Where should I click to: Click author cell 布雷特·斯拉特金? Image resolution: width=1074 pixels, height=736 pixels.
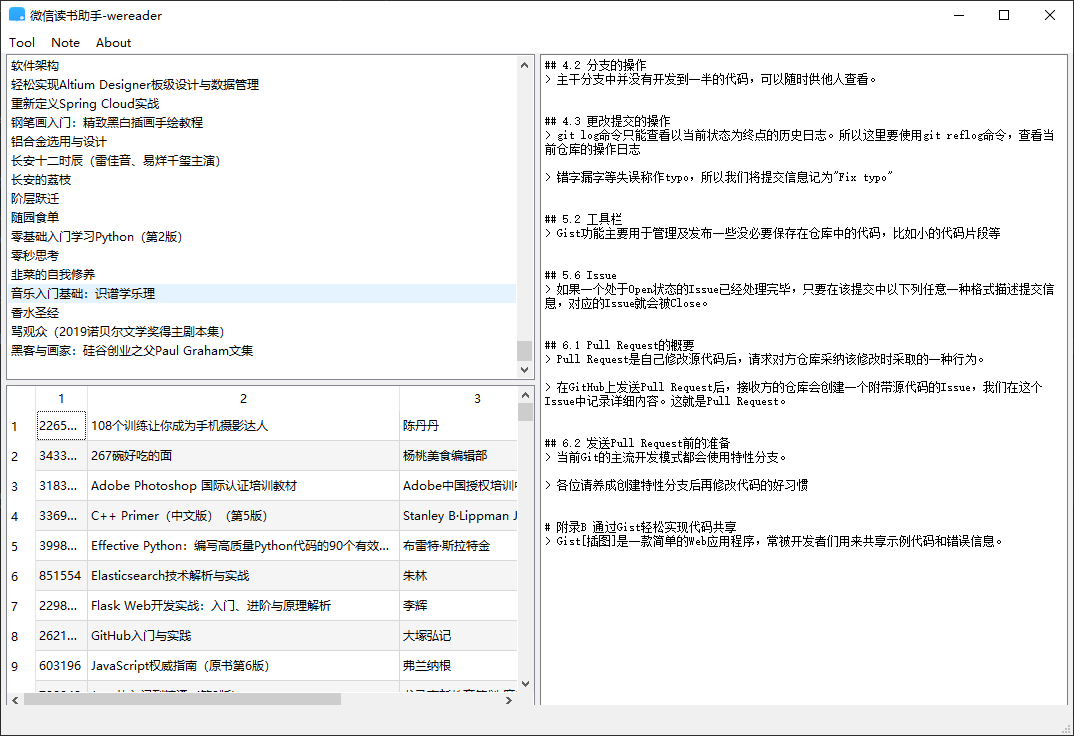pyautogui.click(x=458, y=546)
